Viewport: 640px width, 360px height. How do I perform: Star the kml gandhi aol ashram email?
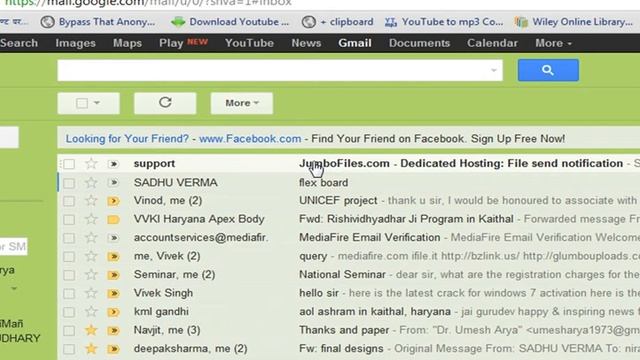coord(91,312)
